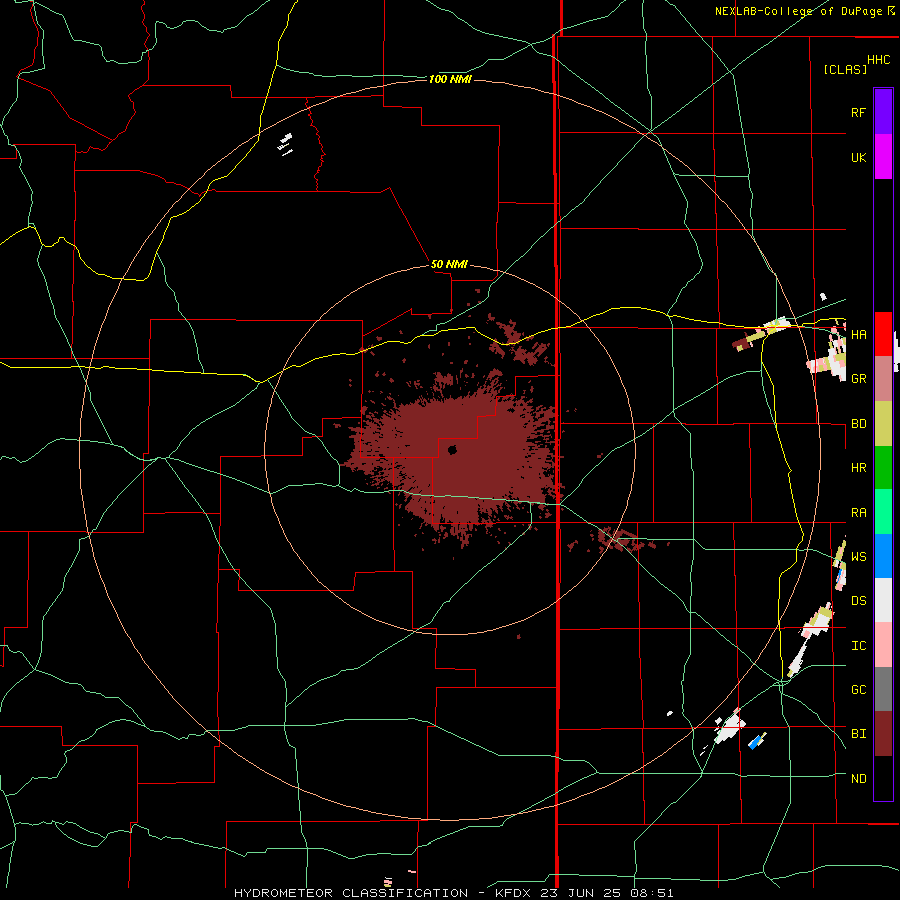Image resolution: width=900 pixels, height=900 pixels.
Task: Click the DS dry snow white swatch
Action: [883, 600]
